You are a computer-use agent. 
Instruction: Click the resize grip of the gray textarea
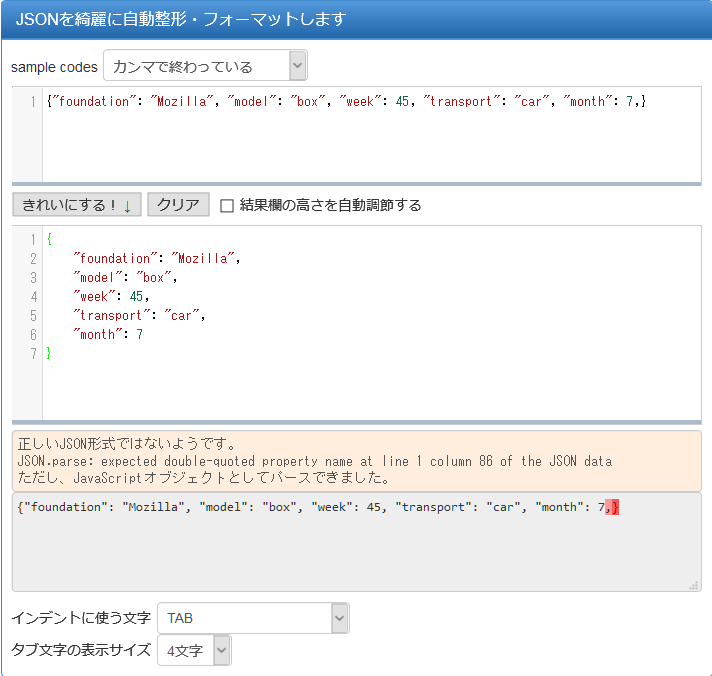(x=693, y=585)
